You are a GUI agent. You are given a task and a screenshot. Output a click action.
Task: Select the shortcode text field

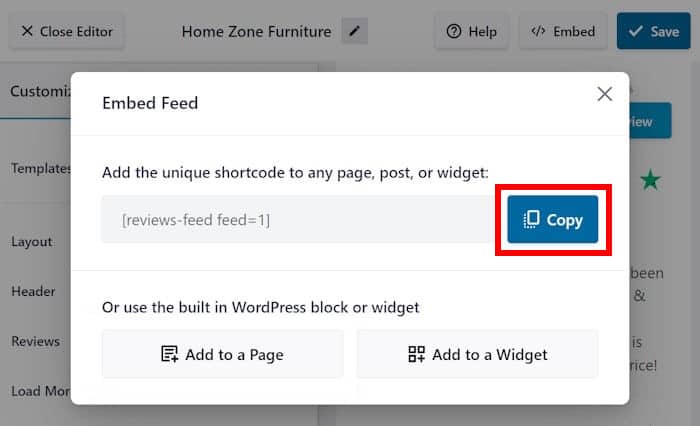coord(298,219)
